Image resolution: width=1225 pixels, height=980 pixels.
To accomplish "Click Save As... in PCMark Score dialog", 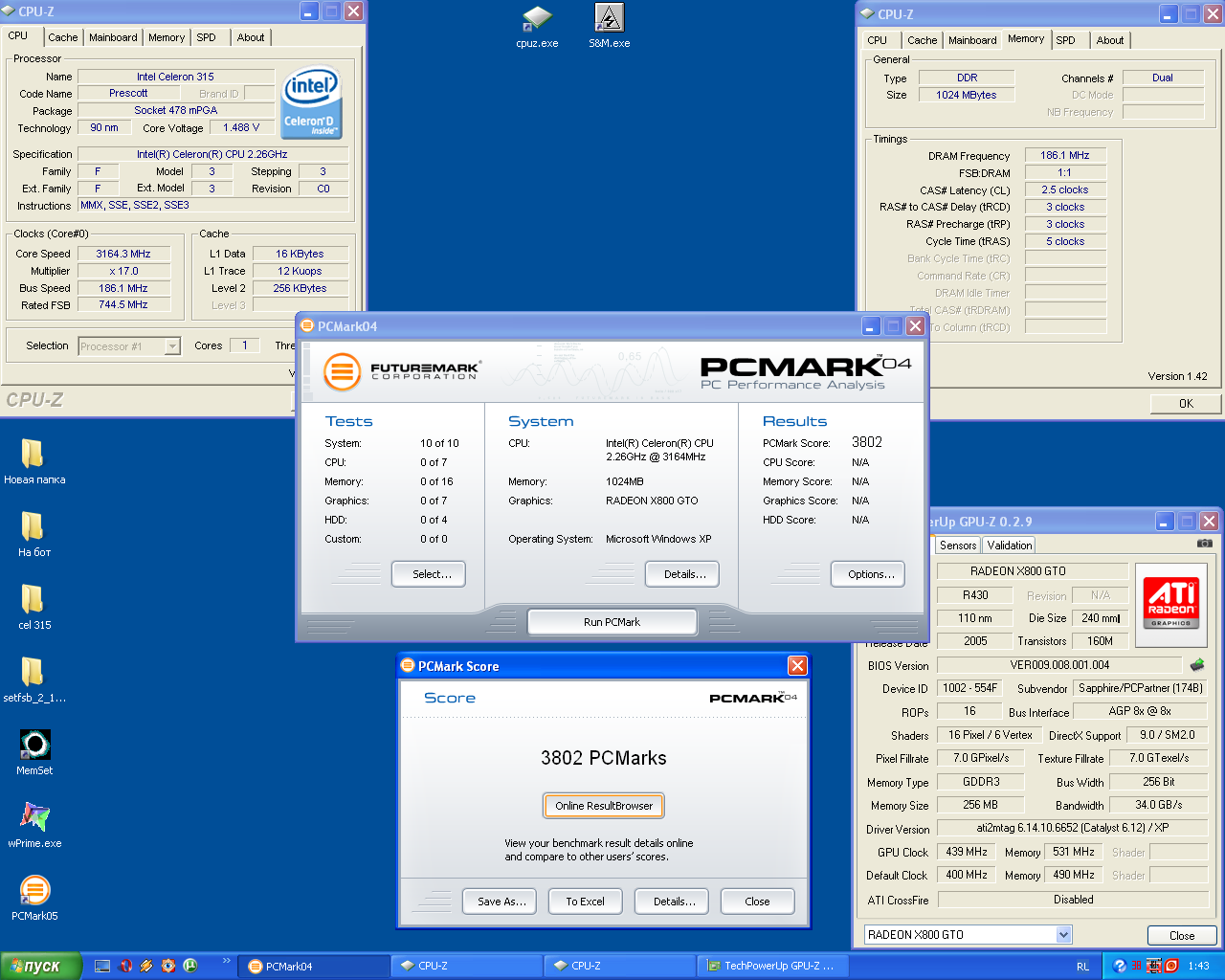I will click(x=500, y=902).
